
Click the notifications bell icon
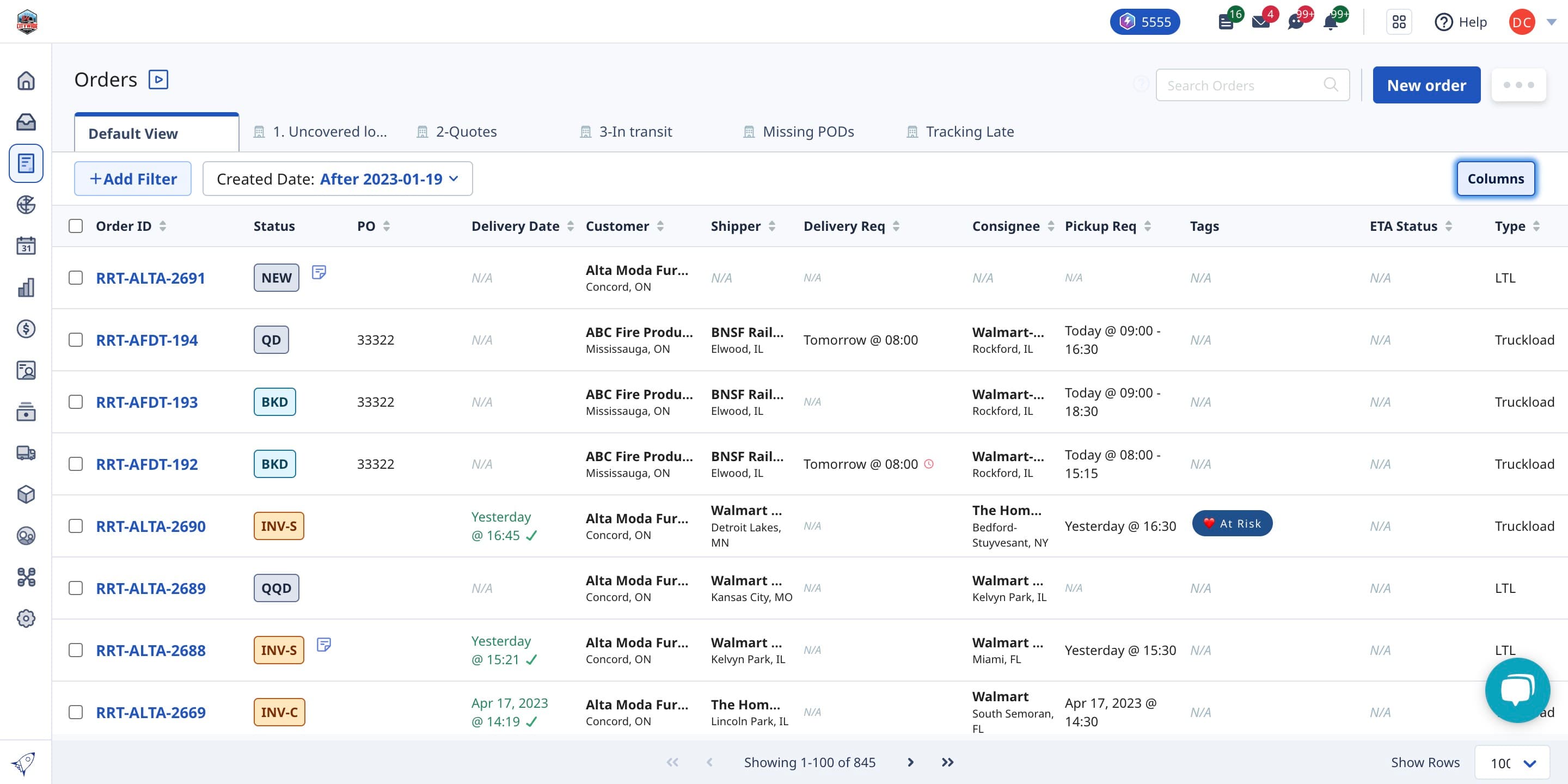pyautogui.click(x=1331, y=22)
